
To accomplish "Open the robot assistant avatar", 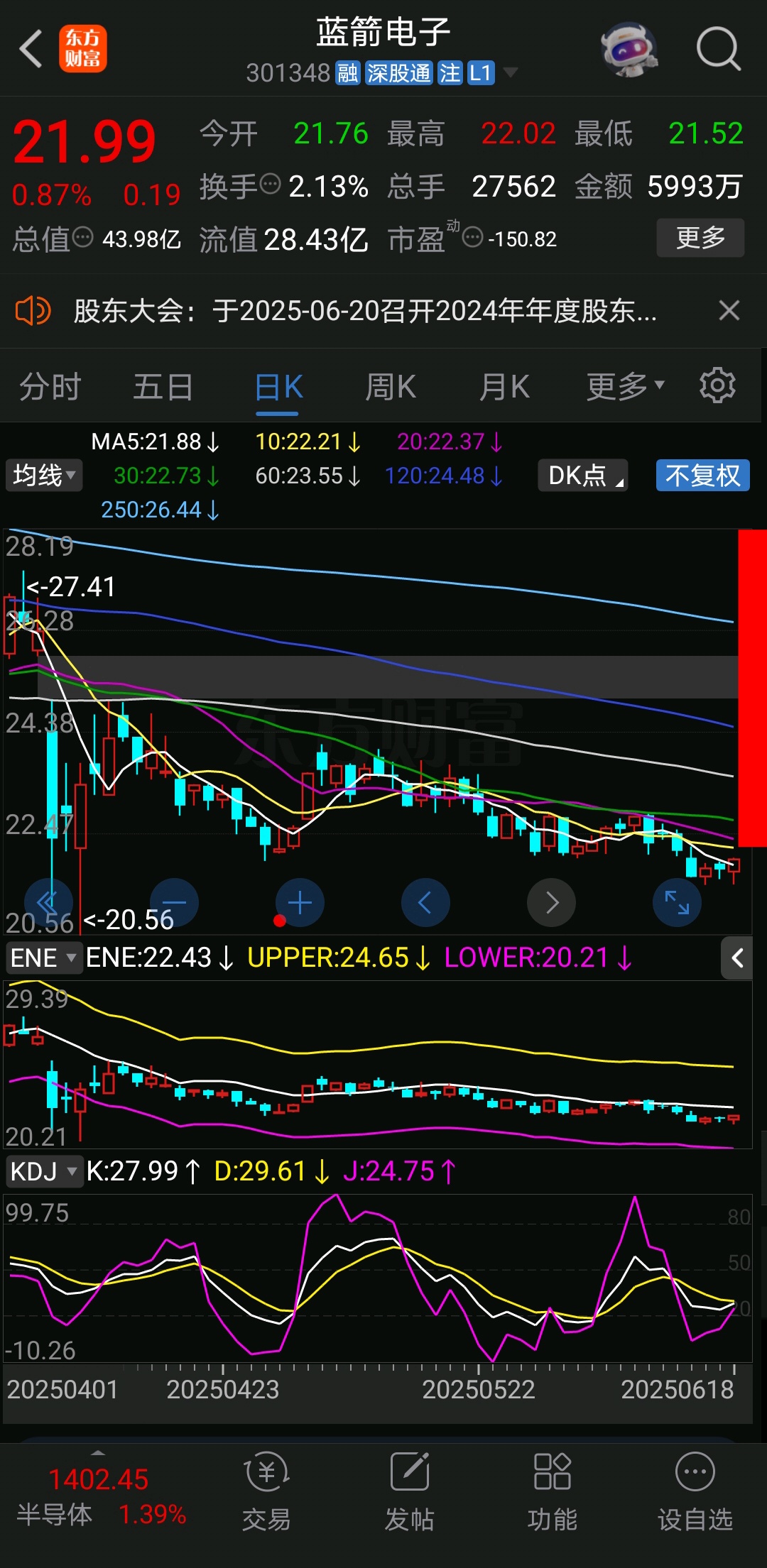I will 629,49.
